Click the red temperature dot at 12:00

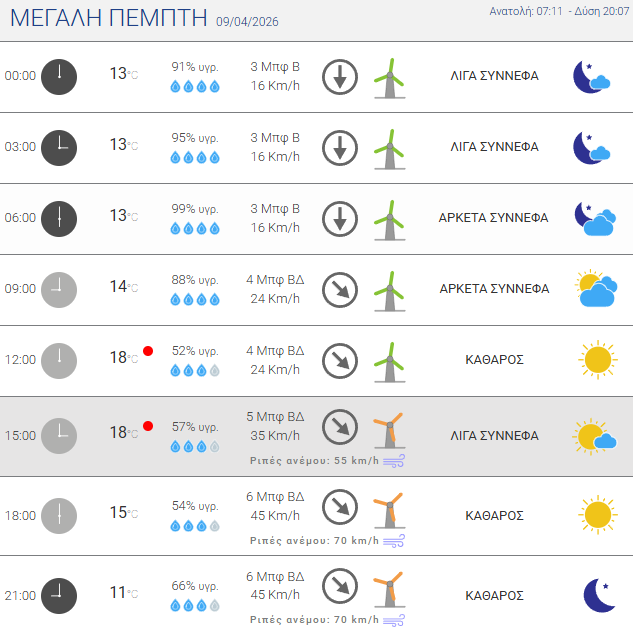pos(148,351)
